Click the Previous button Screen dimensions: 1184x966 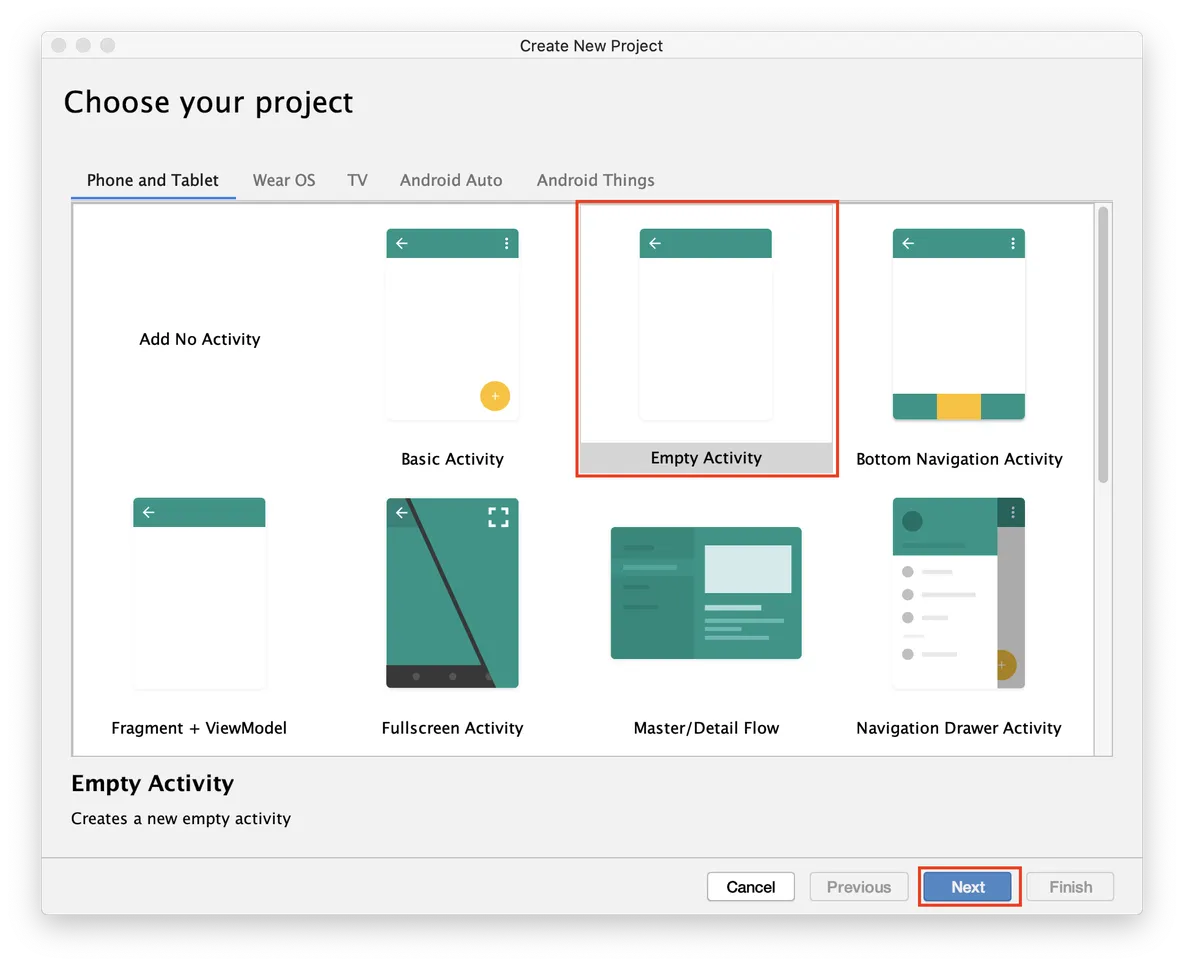859,887
